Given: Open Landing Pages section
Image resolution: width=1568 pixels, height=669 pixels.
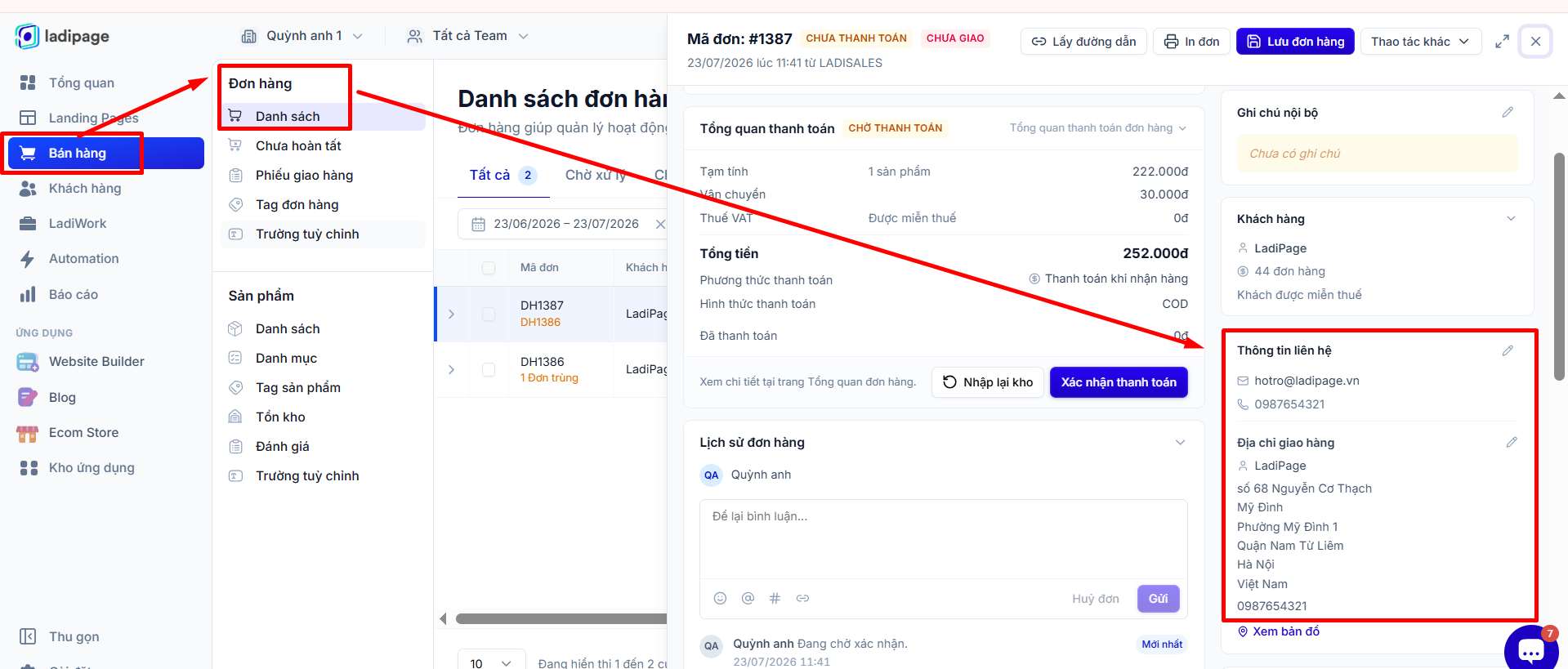Looking at the screenshot, I should pos(93,118).
